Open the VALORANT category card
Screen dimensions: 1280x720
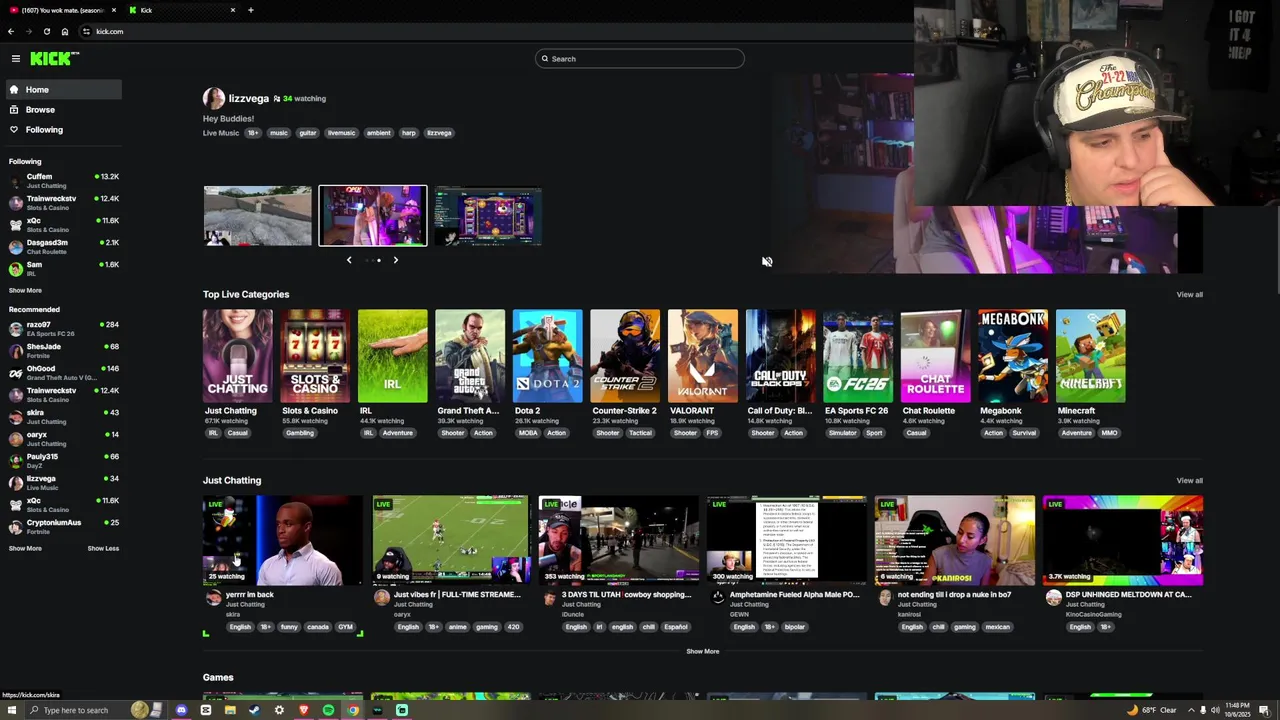click(702, 356)
